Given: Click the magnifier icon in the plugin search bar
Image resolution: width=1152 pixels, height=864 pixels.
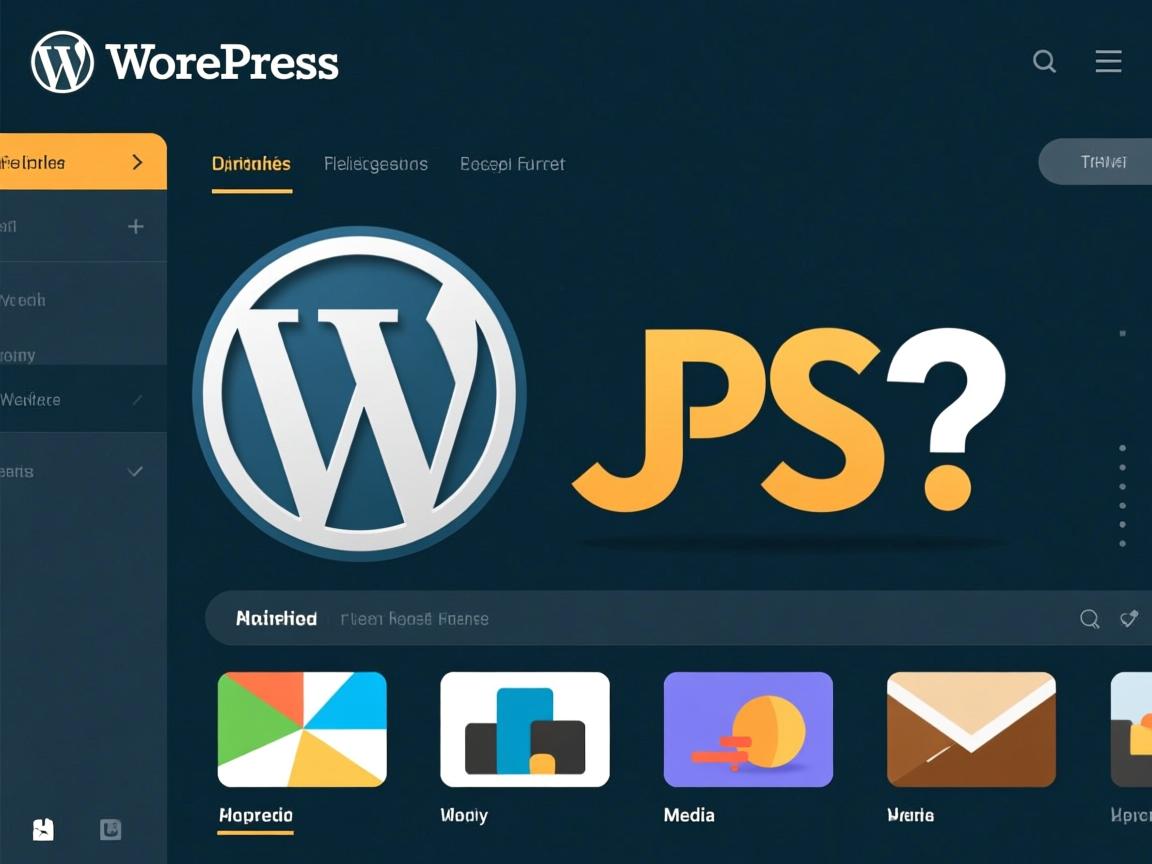Looking at the screenshot, I should [1089, 619].
